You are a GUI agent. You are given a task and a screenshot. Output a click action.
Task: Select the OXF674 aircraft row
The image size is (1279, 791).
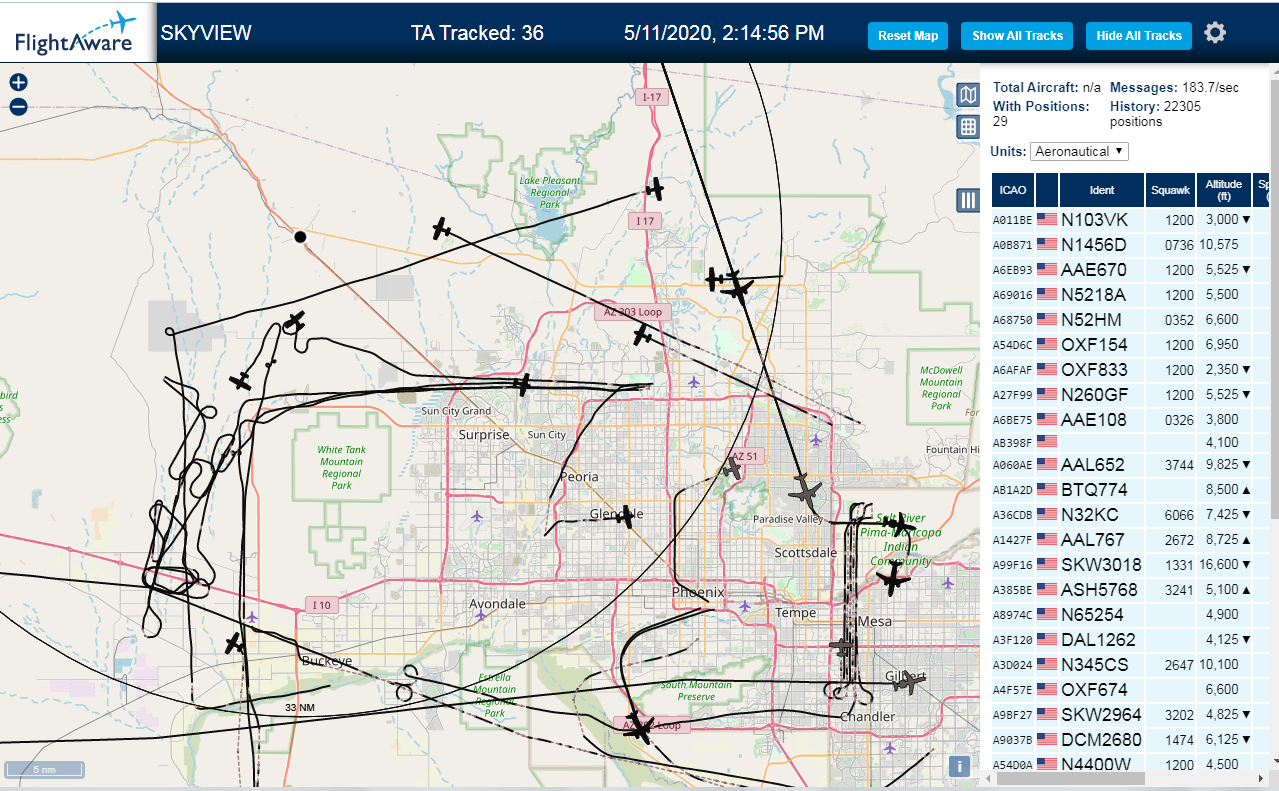coord(1130,690)
